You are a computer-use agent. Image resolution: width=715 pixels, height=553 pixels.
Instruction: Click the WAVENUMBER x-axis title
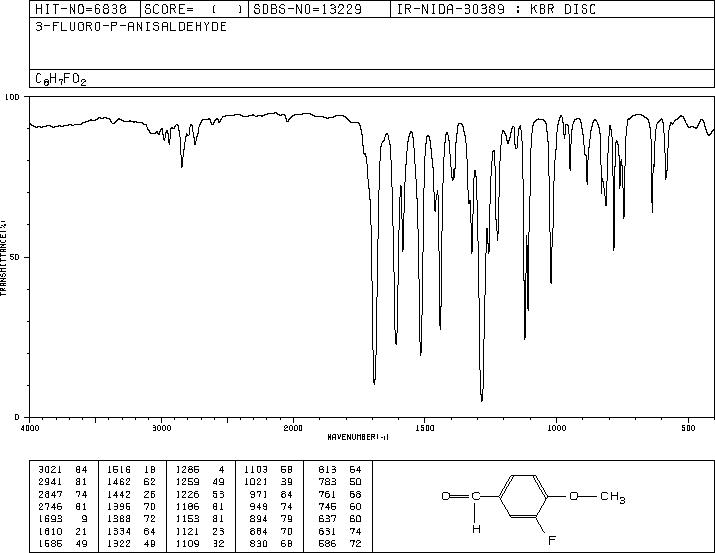pos(358,437)
